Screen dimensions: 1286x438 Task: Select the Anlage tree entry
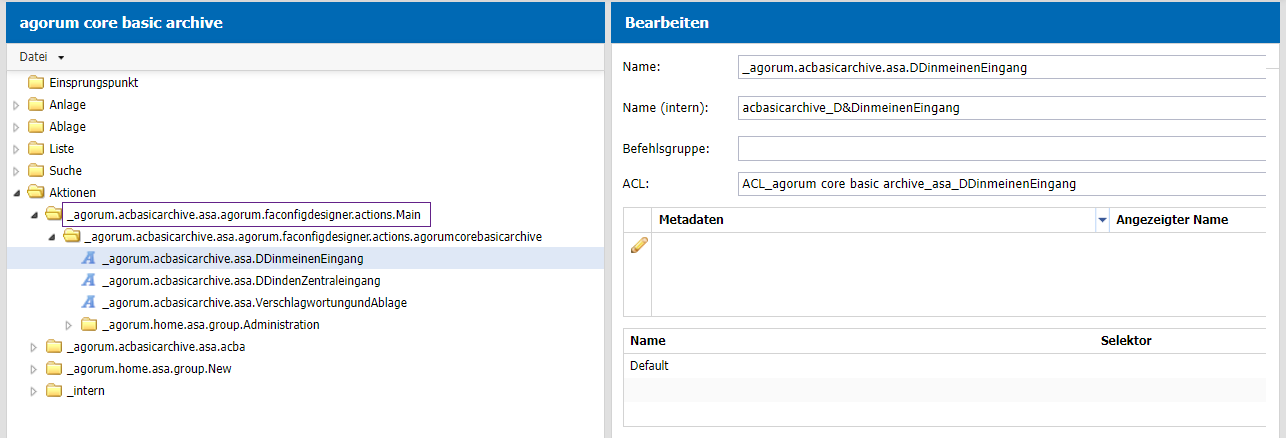tap(67, 104)
